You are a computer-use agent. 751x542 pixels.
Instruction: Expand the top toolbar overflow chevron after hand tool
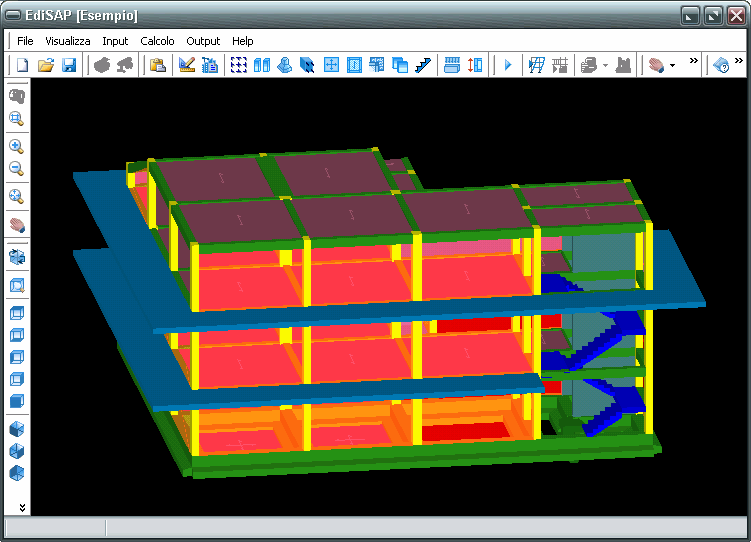point(693,62)
